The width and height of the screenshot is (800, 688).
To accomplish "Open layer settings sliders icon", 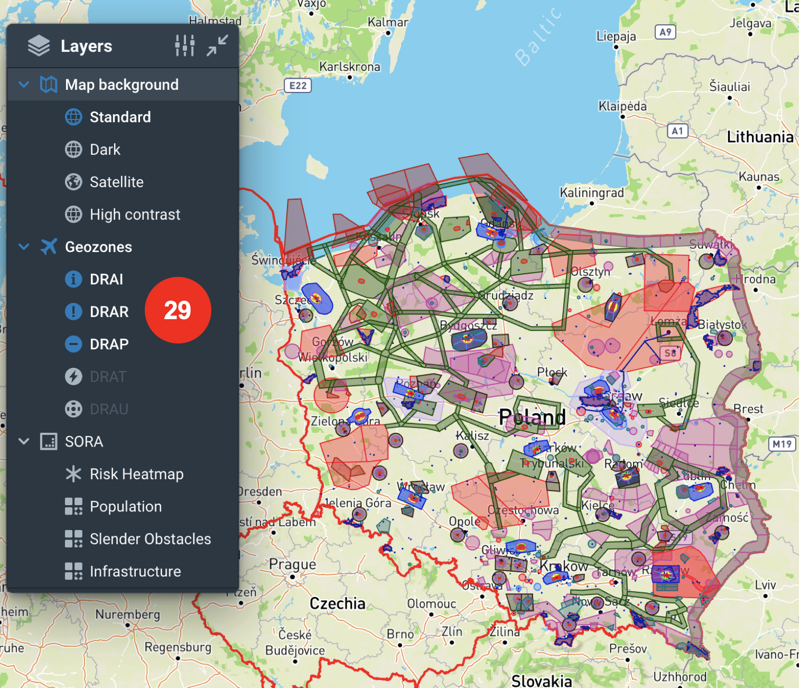I will click(185, 46).
